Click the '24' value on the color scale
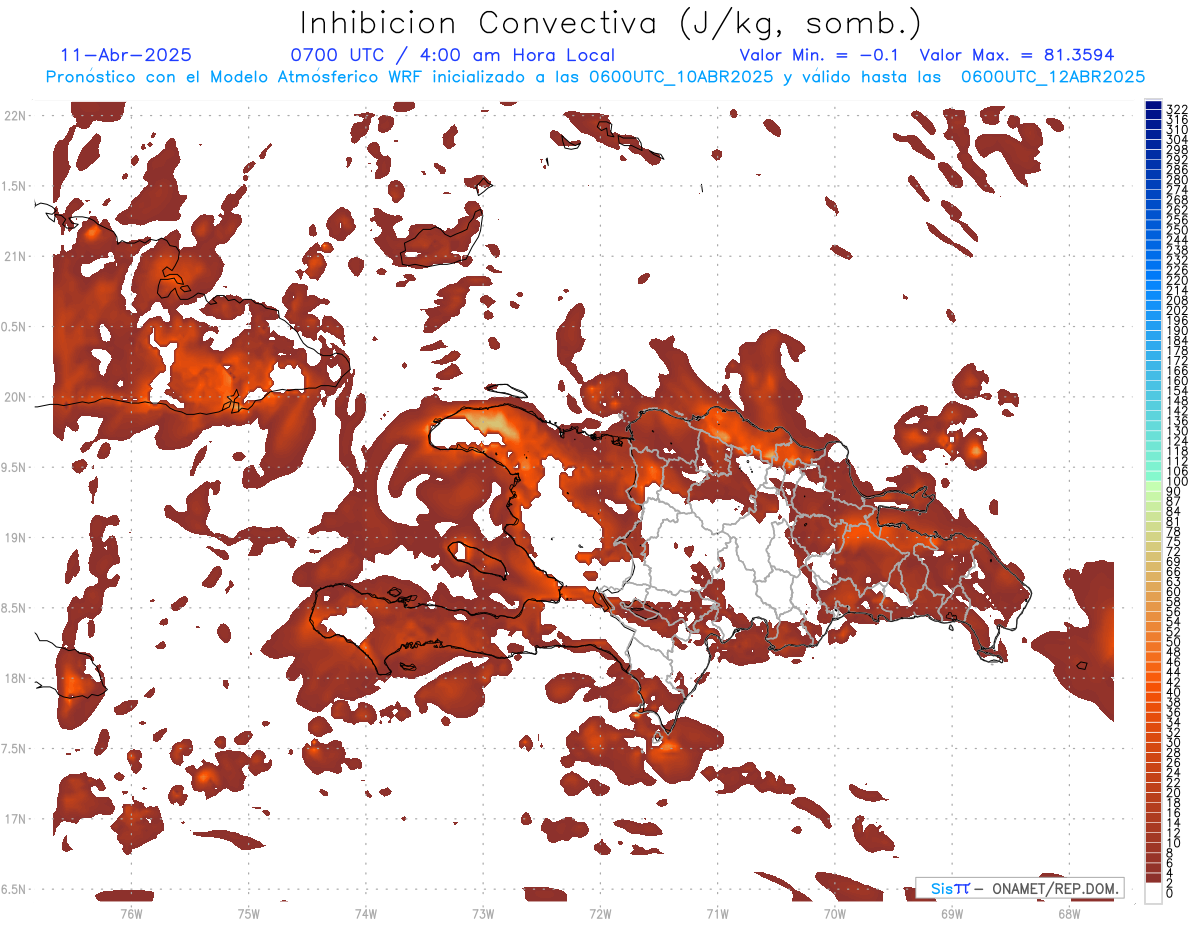Viewport: 1200px width, 927px height. [x=1174, y=773]
